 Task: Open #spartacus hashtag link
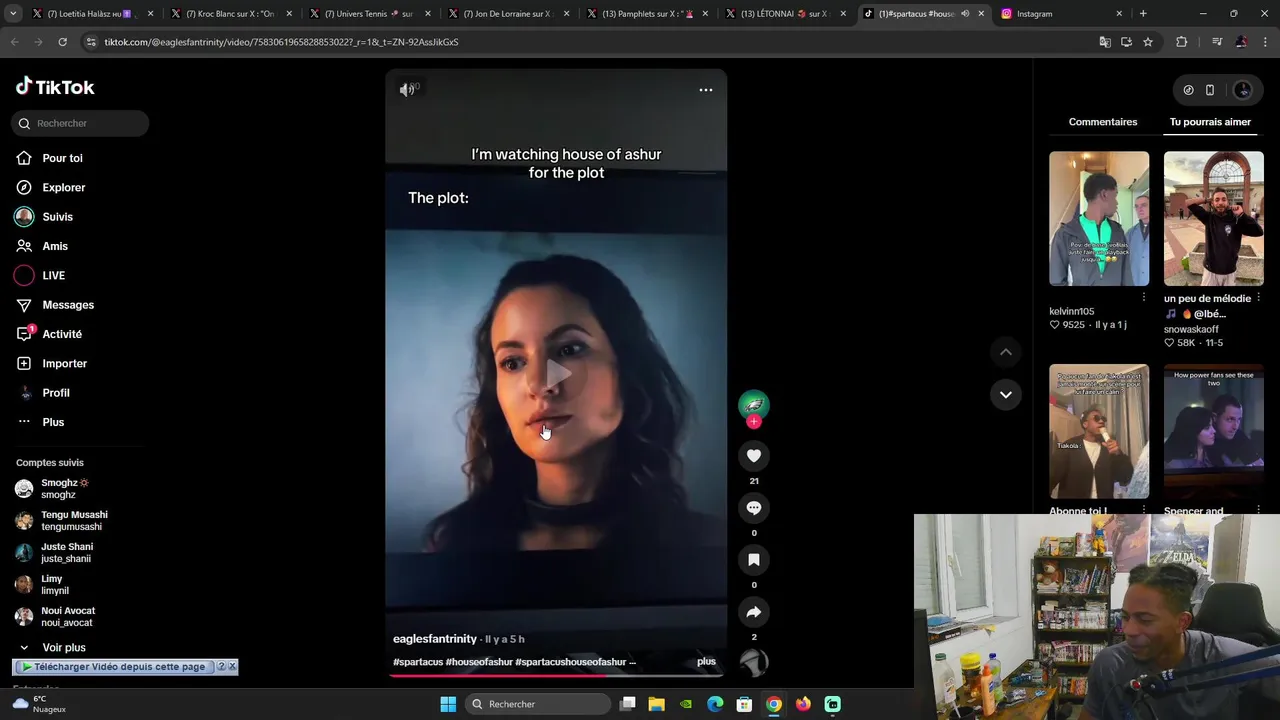click(x=418, y=662)
